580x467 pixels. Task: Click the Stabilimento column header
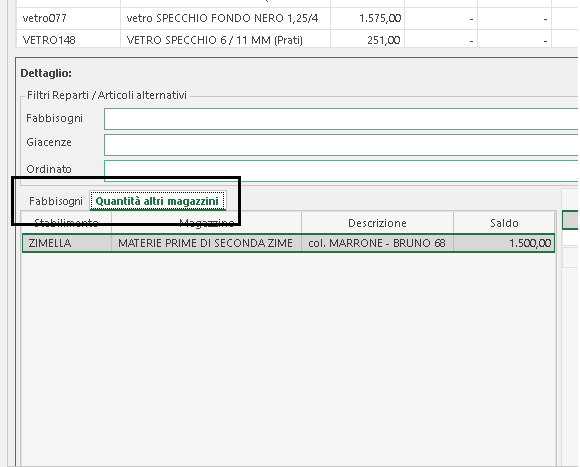[66, 223]
